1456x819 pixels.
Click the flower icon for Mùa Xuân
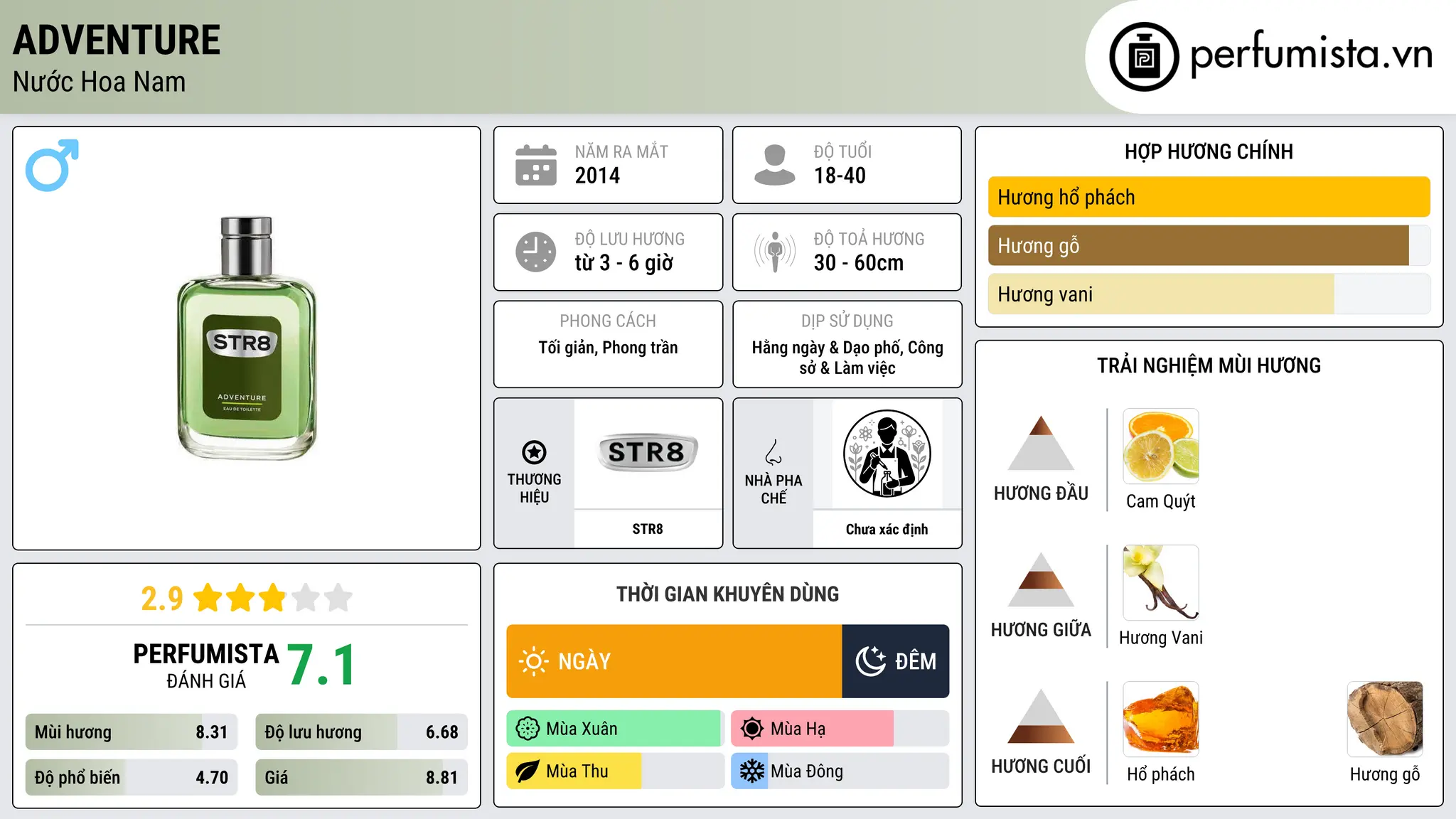point(527,729)
